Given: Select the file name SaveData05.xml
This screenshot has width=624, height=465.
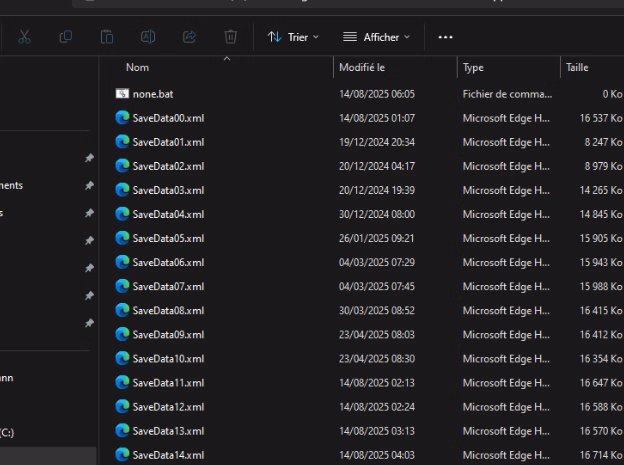Looking at the screenshot, I should 168,238.
